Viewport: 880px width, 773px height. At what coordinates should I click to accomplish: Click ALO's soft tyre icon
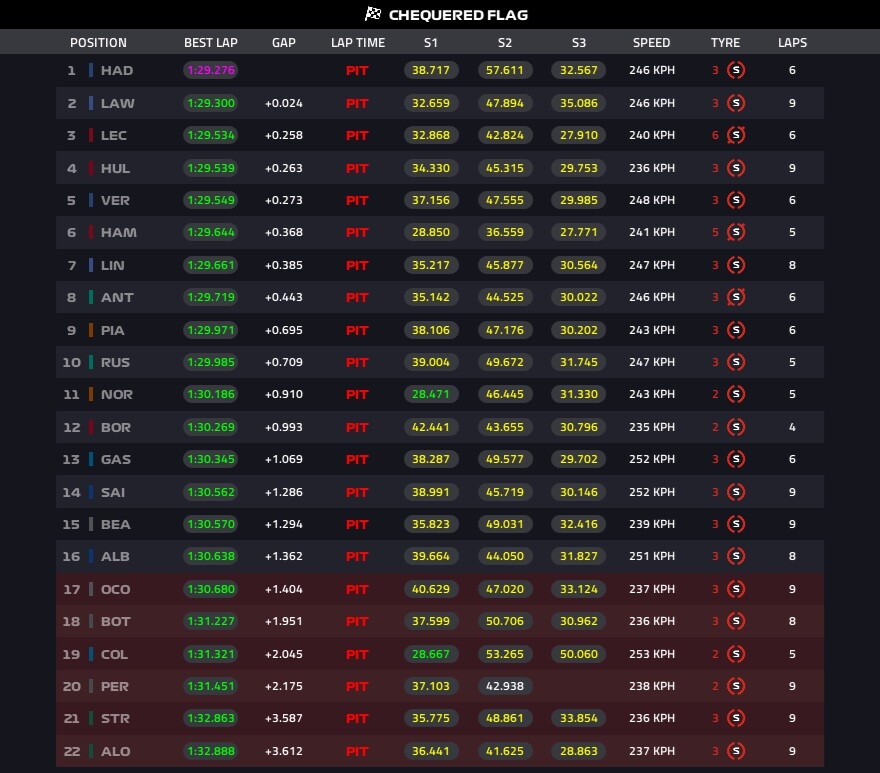pyautogui.click(x=736, y=751)
